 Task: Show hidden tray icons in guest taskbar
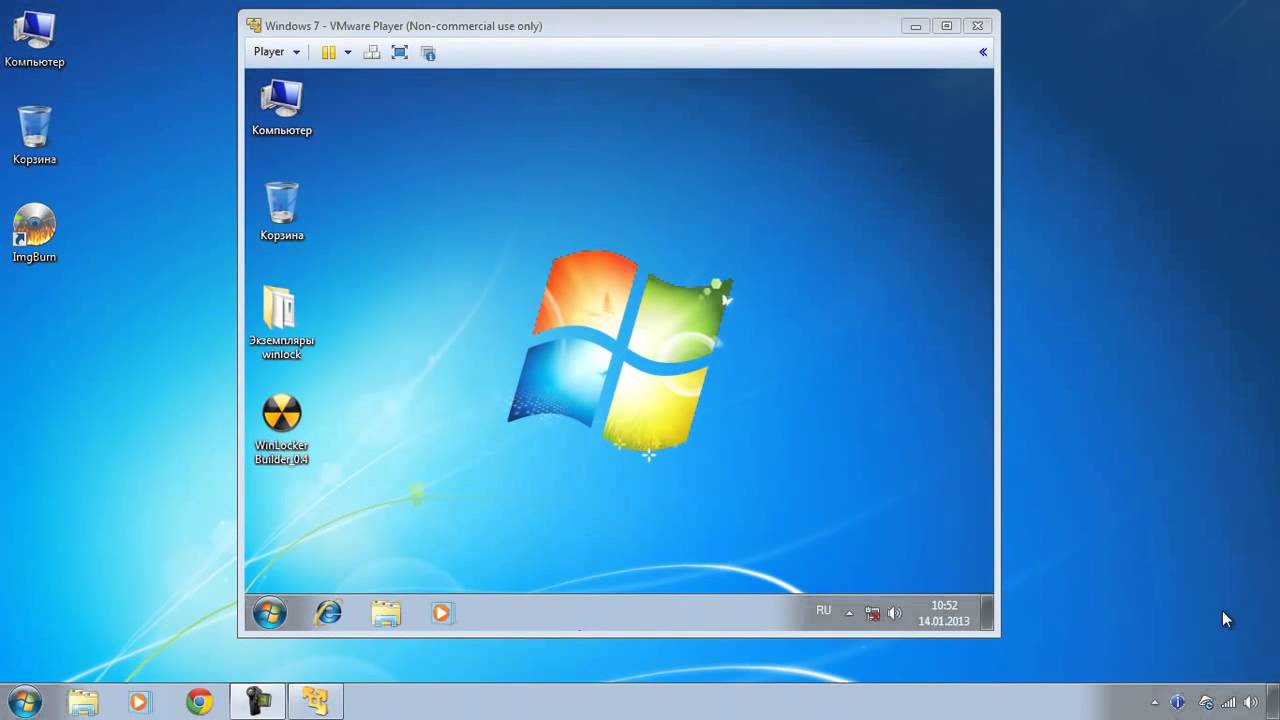coord(849,613)
